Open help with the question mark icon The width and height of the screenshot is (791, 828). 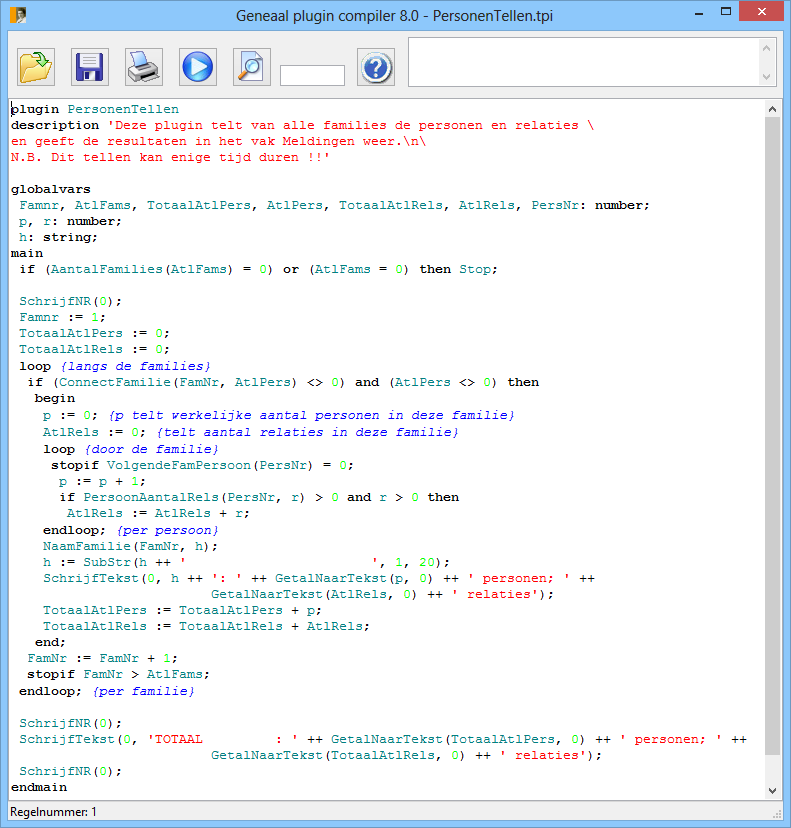click(x=376, y=67)
